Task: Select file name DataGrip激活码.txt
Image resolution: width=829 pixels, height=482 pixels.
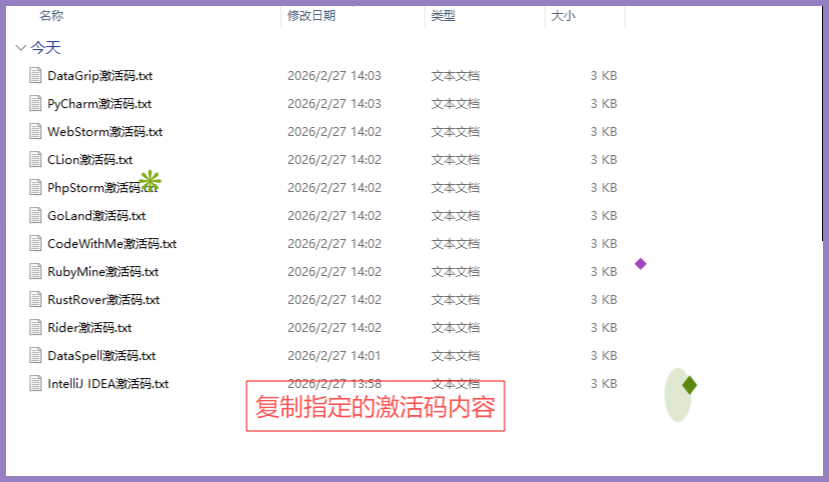Action: tap(100, 76)
